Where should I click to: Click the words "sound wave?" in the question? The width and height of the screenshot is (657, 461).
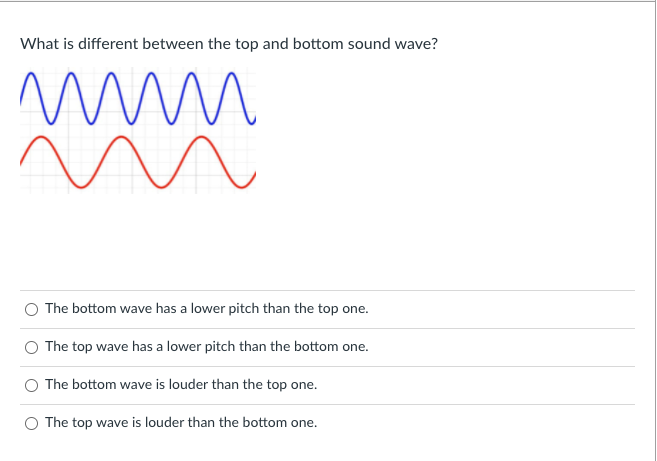(x=395, y=44)
